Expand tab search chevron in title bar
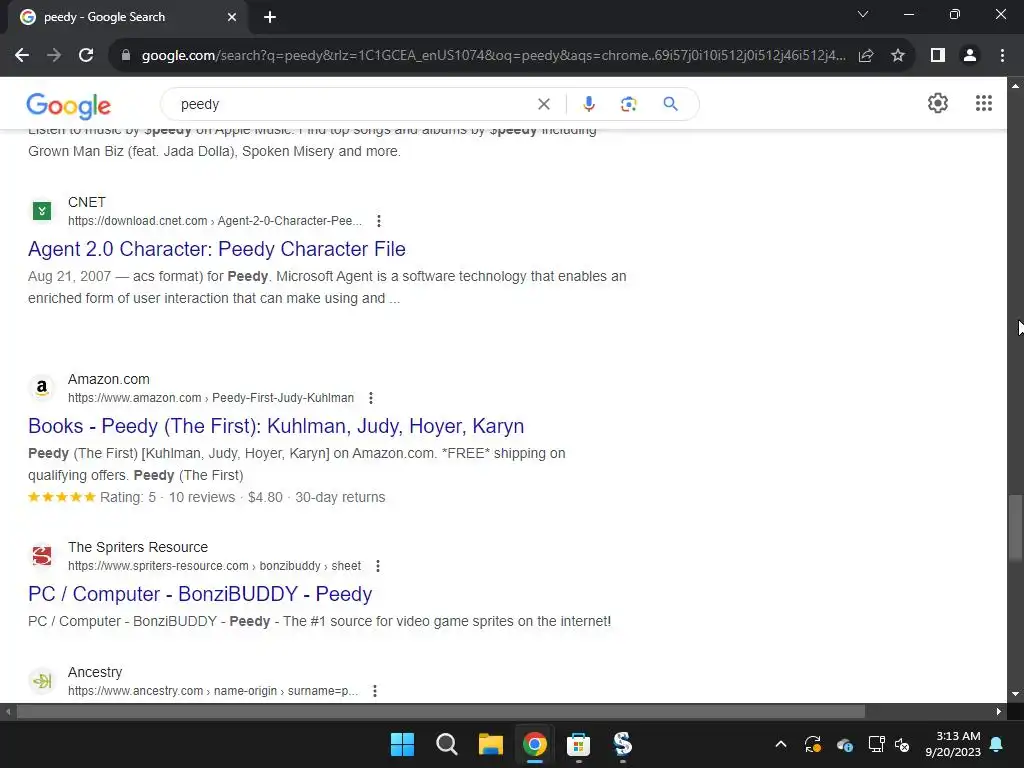The image size is (1024, 768). 863,14
